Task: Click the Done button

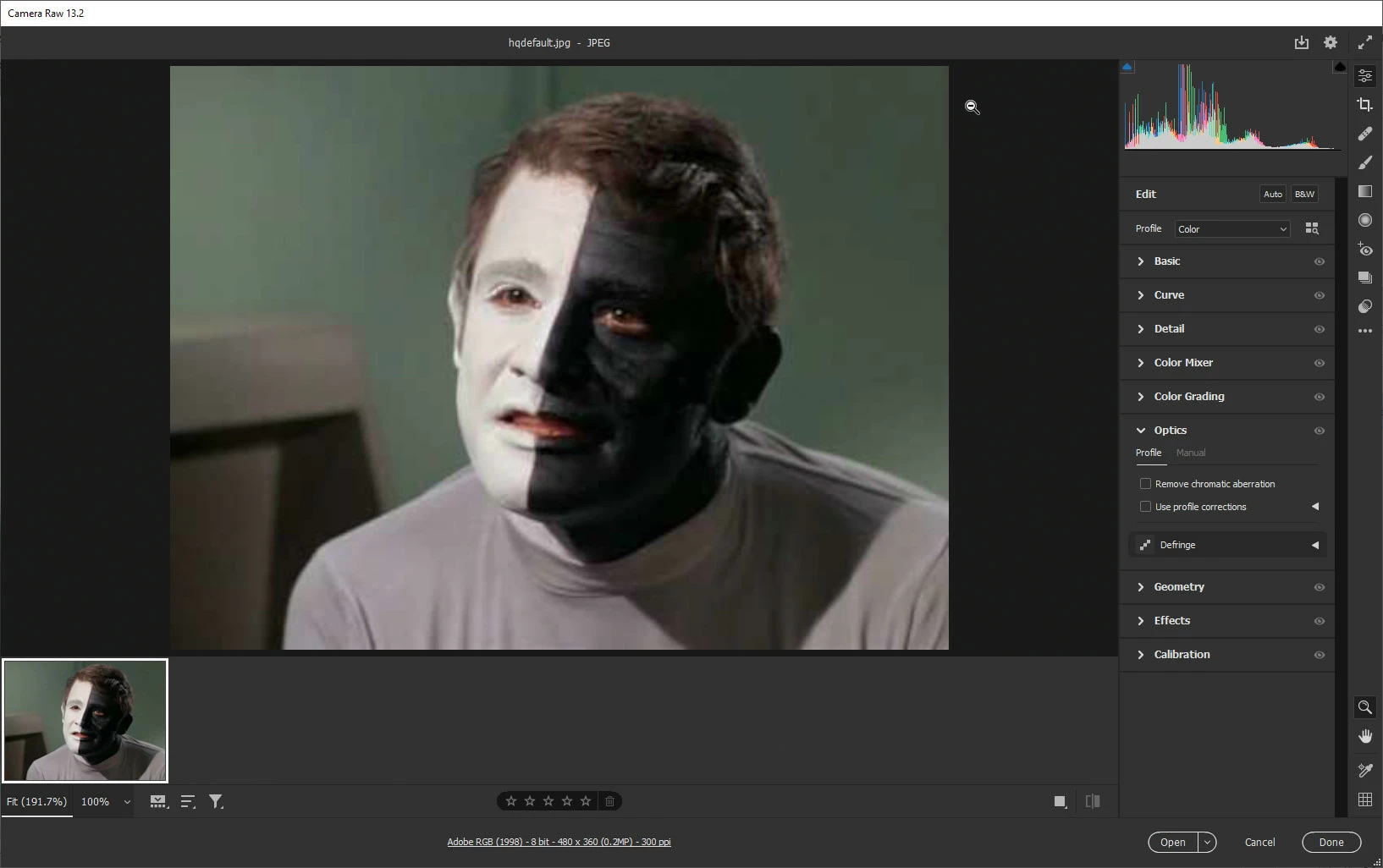Action: coord(1331,843)
